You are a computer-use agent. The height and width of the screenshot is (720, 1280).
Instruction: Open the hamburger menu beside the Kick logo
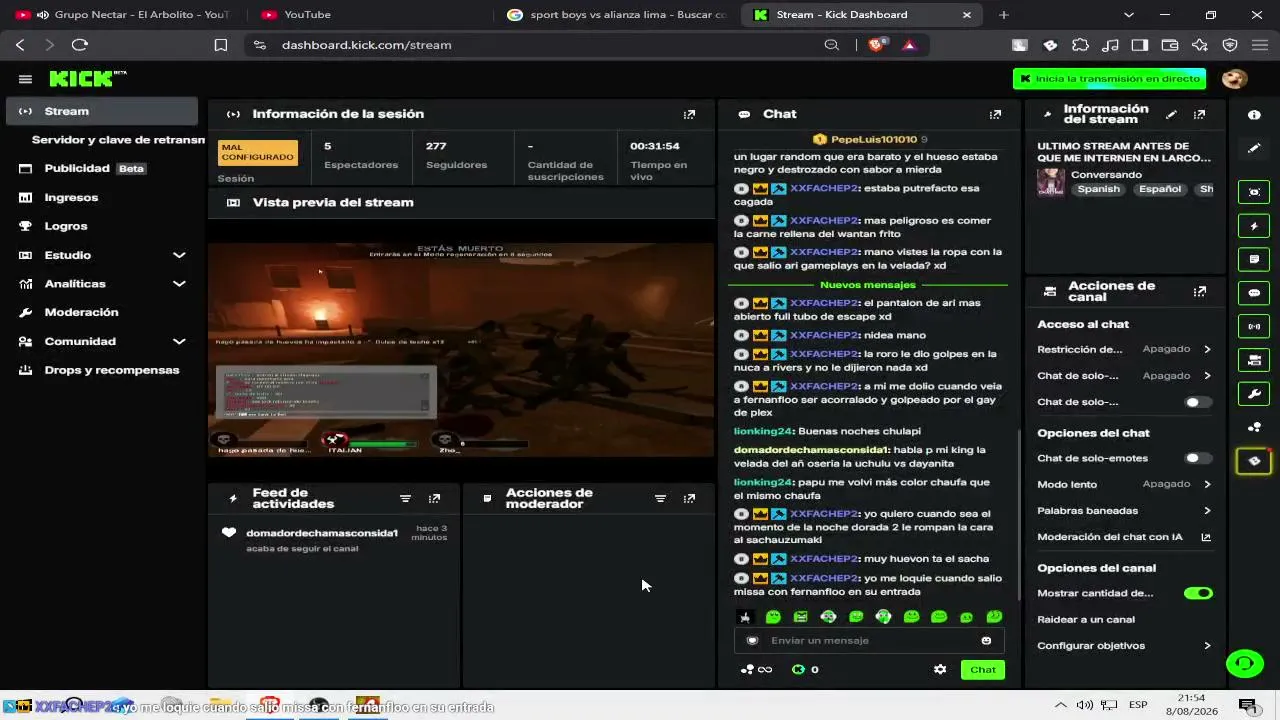point(25,79)
